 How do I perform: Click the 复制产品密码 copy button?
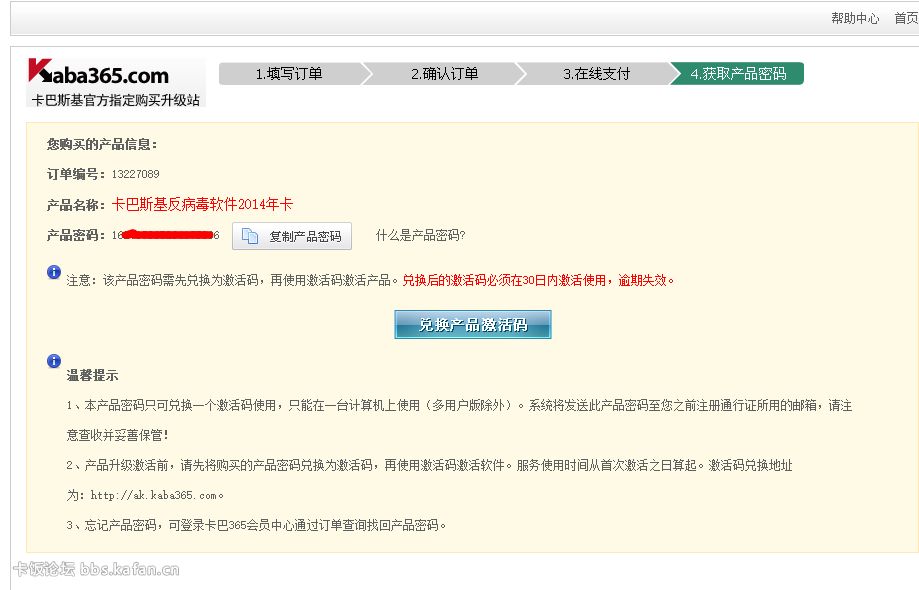[x=292, y=236]
